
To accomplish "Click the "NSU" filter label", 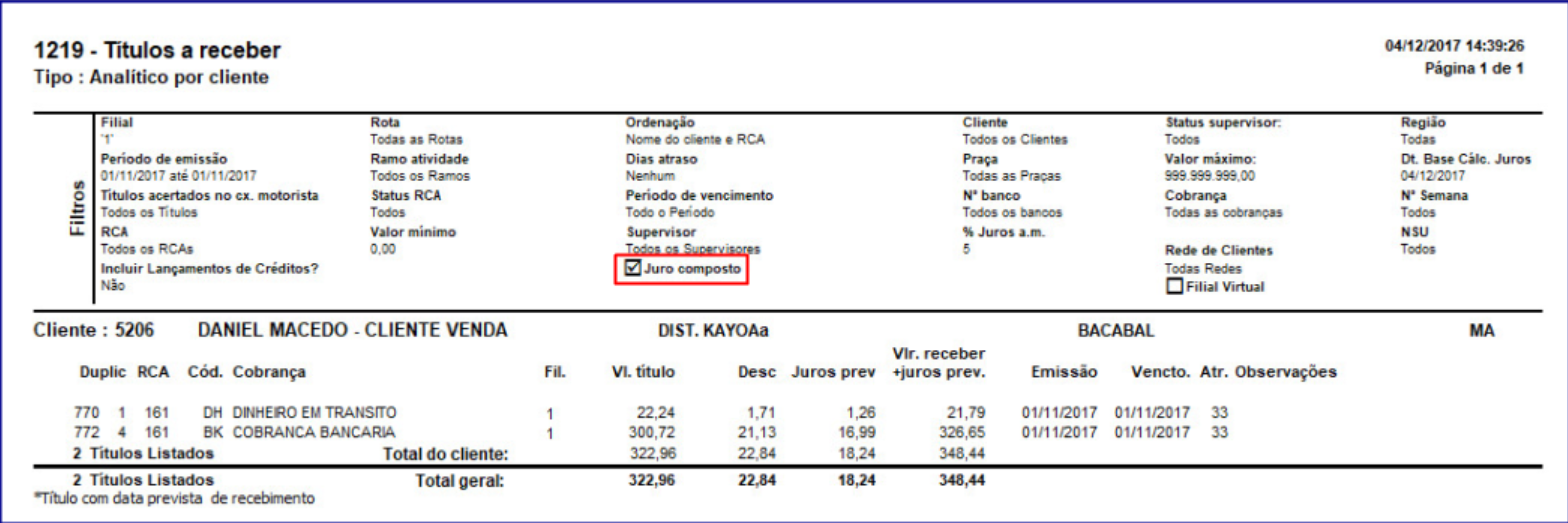I will (1414, 232).
